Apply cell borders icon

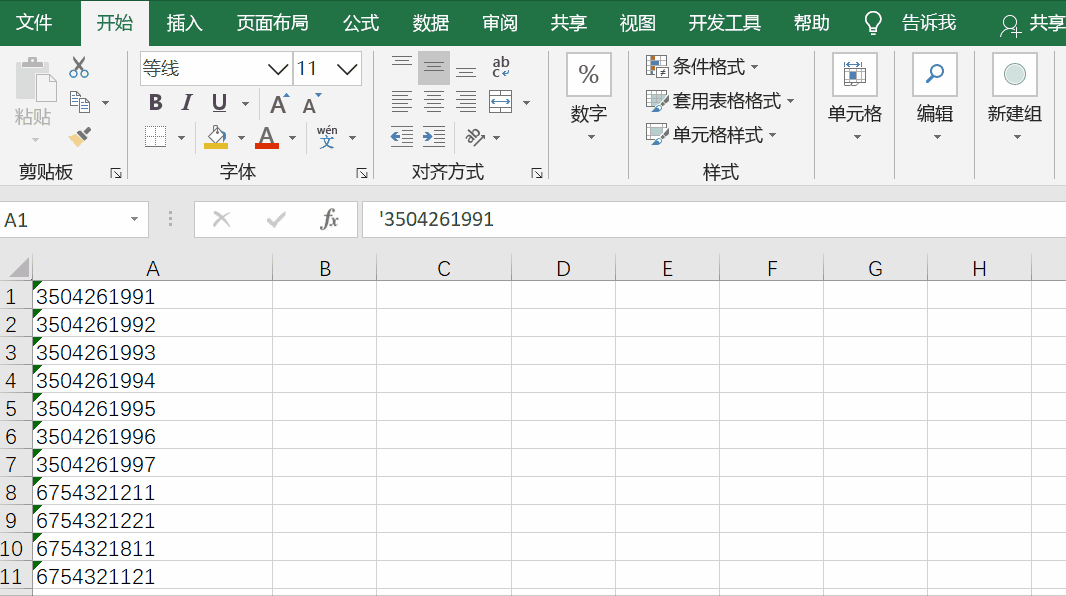click(156, 137)
